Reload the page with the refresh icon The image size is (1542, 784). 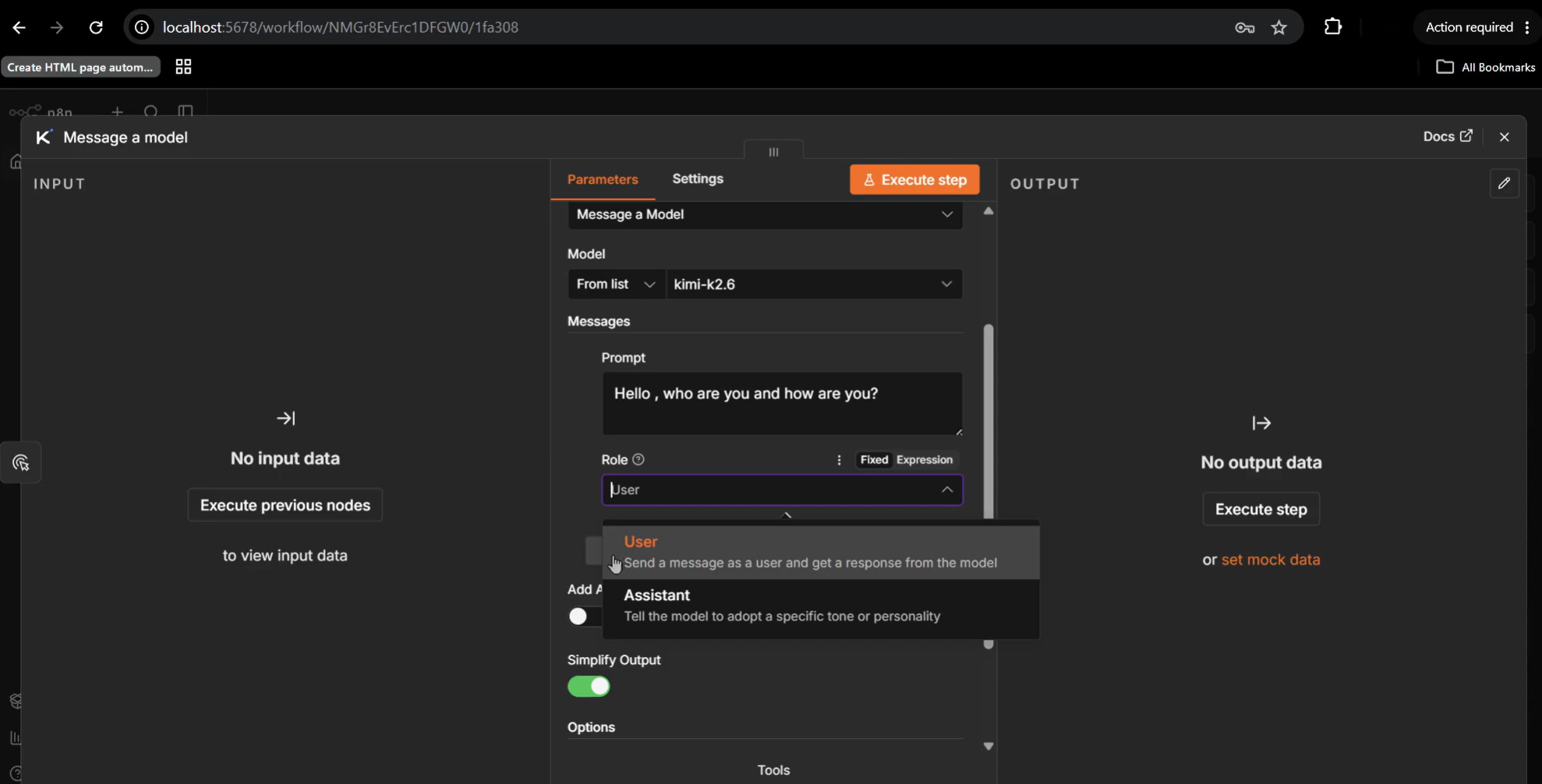pyautogui.click(x=96, y=27)
